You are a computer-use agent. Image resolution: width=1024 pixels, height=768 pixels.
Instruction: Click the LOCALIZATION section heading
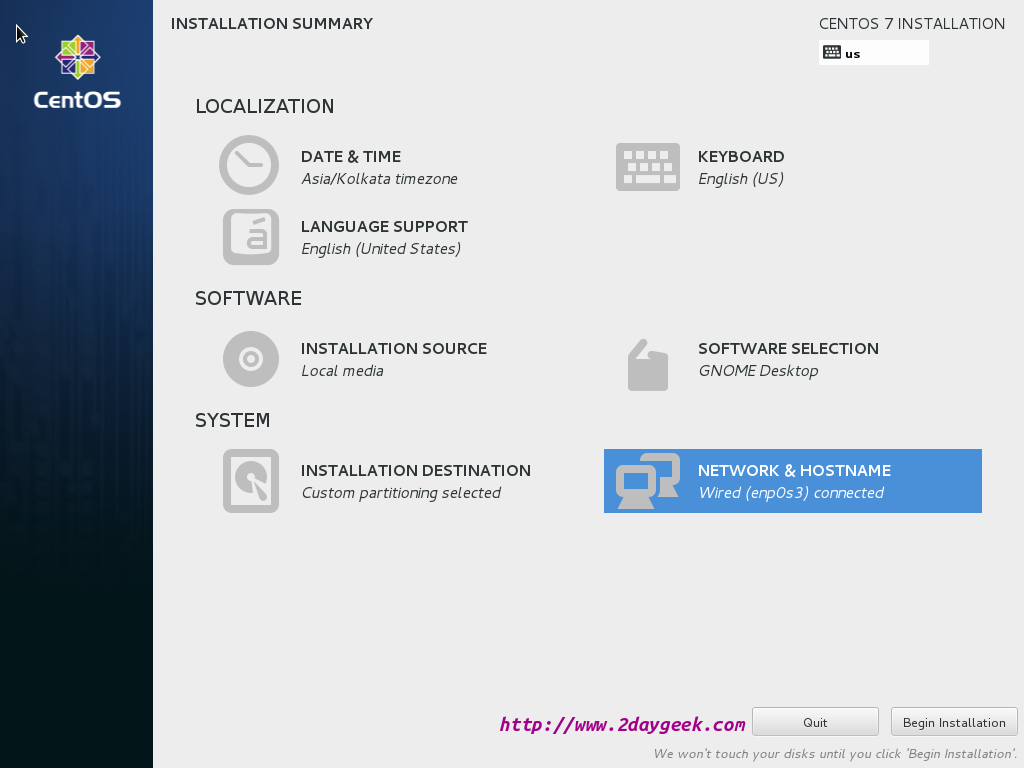(264, 106)
